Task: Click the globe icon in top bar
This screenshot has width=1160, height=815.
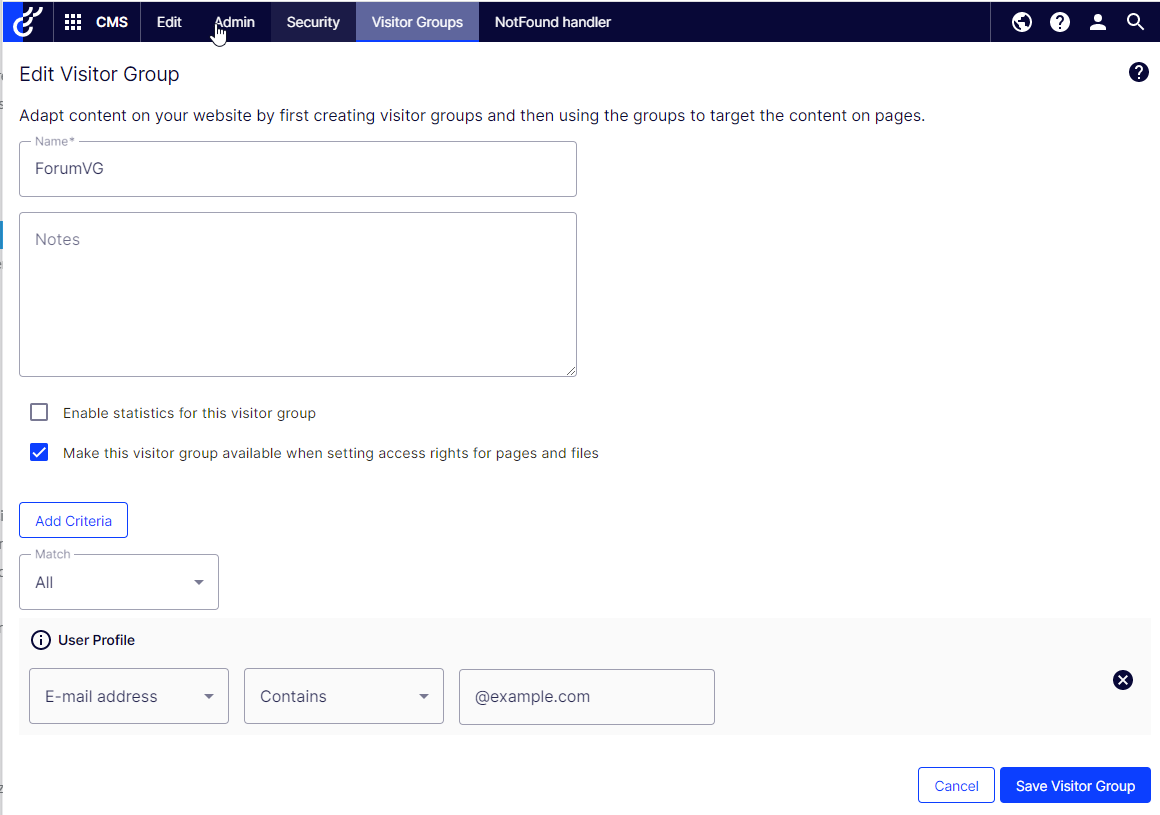Action: [x=1021, y=22]
